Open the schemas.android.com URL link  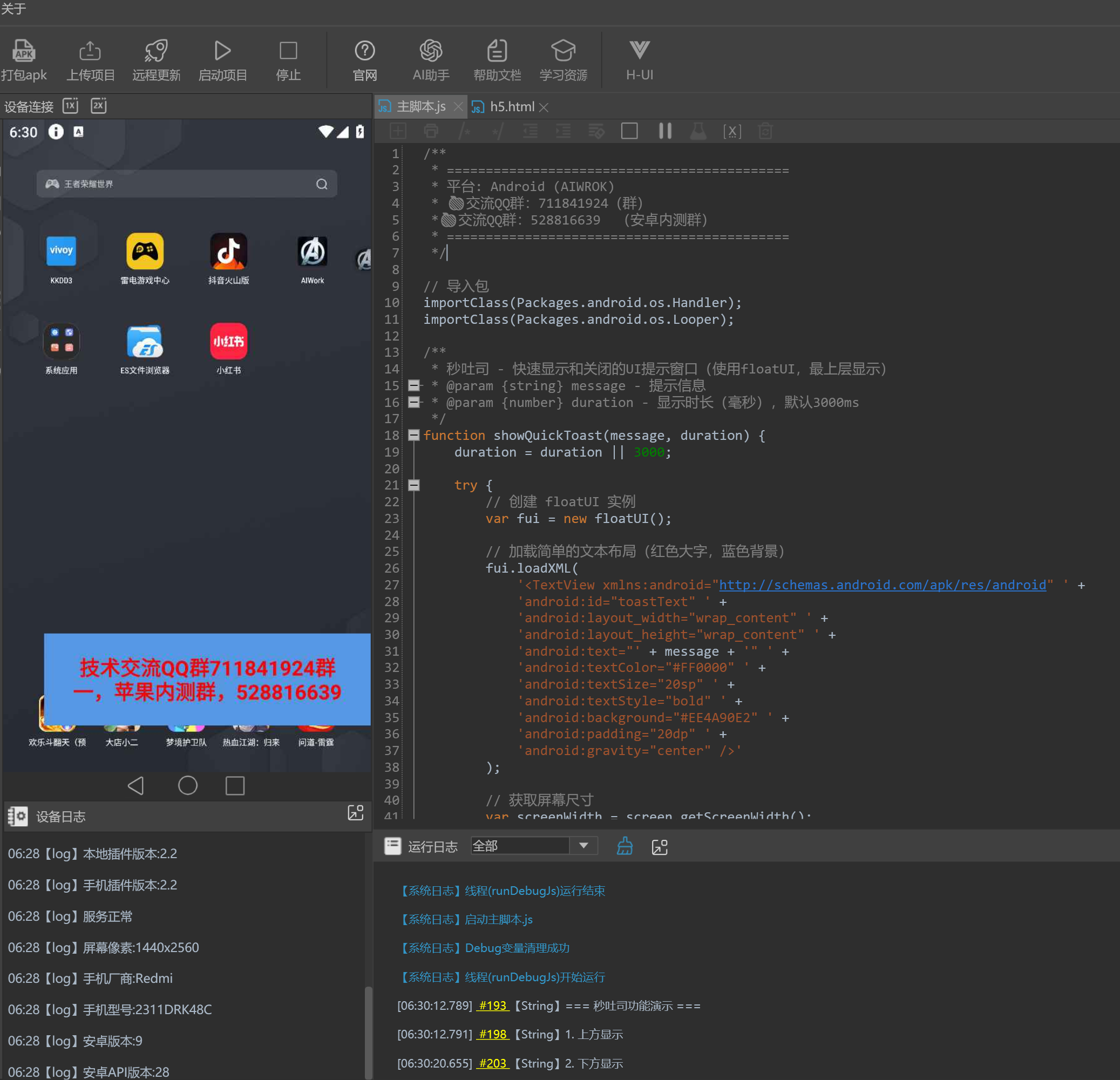883,585
